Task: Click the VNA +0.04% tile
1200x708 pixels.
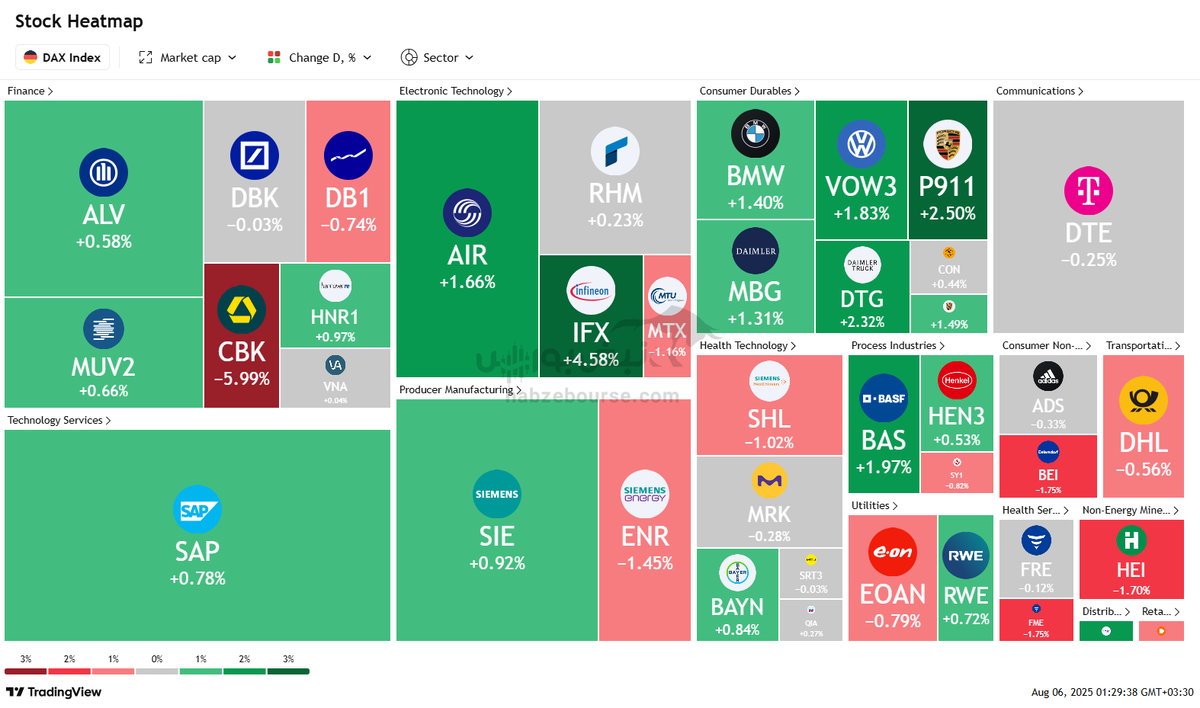Action: (335, 378)
